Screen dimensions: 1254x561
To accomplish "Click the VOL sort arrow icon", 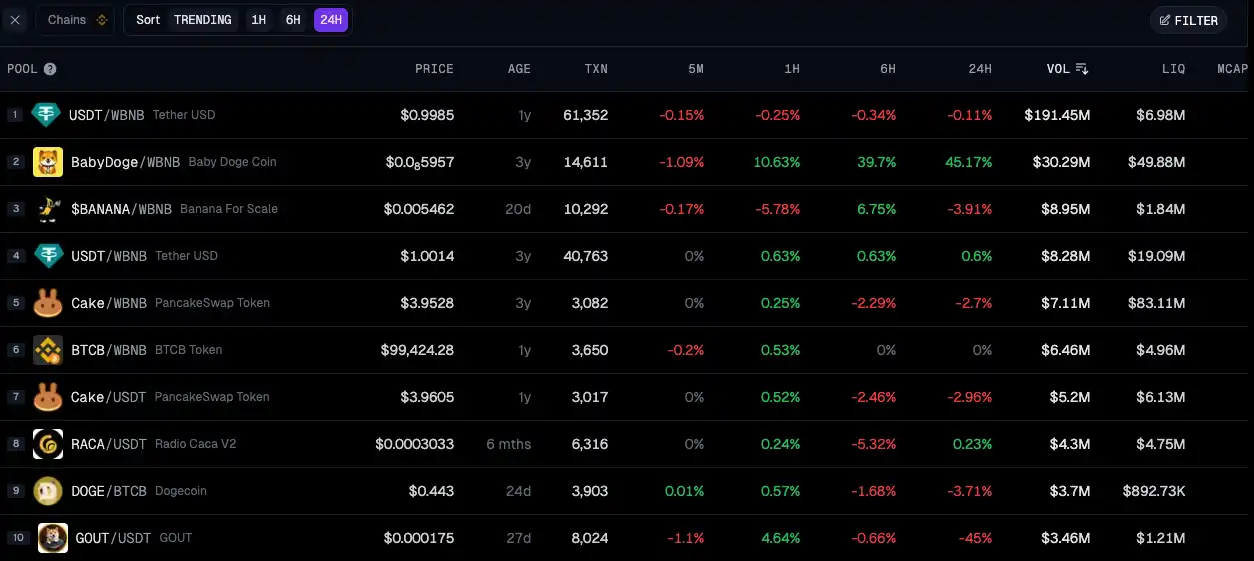I will [1082, 69].
